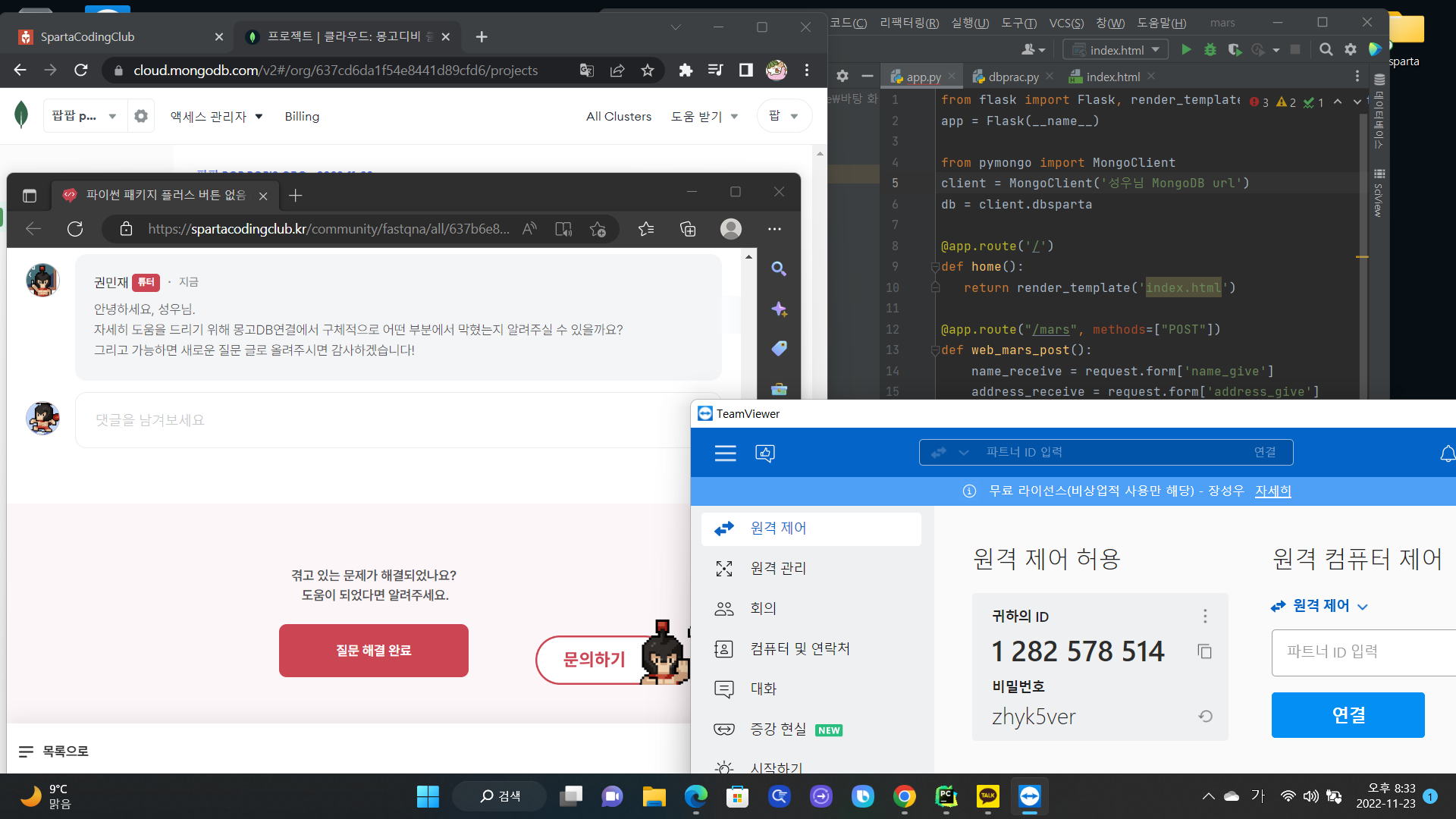
Task: Open 회의 in TeamViewer sidebar
Action: click(x=811, y=609)
